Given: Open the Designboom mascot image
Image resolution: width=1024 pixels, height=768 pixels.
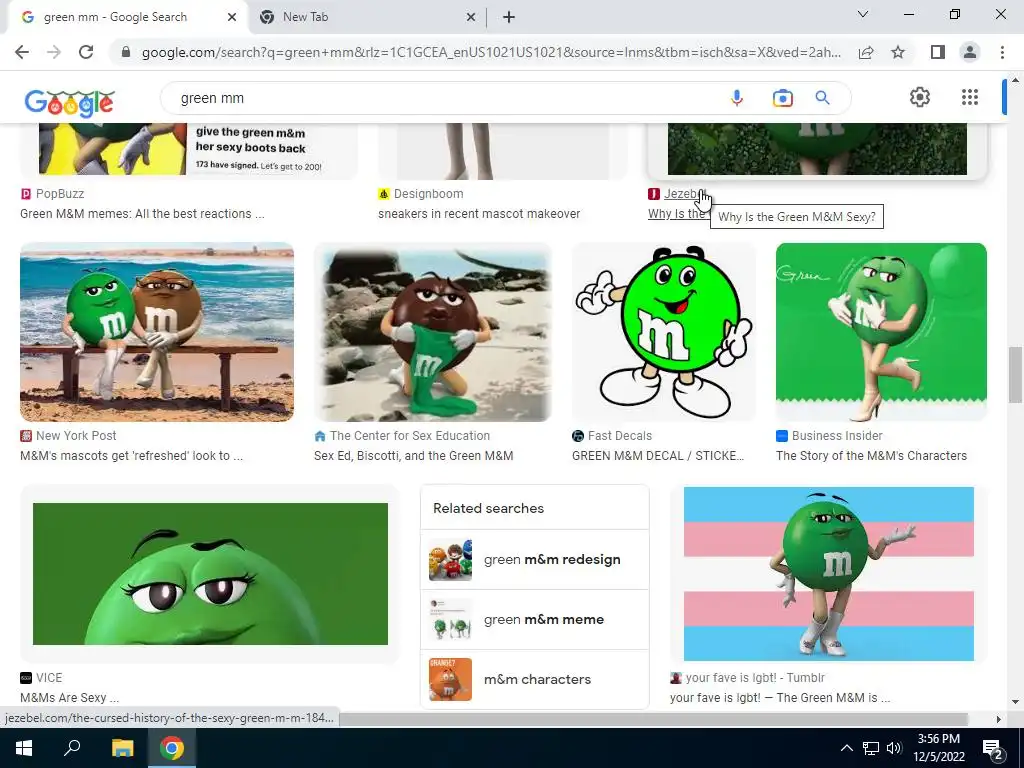Looking at the screenshot, I should pos(503,150).
